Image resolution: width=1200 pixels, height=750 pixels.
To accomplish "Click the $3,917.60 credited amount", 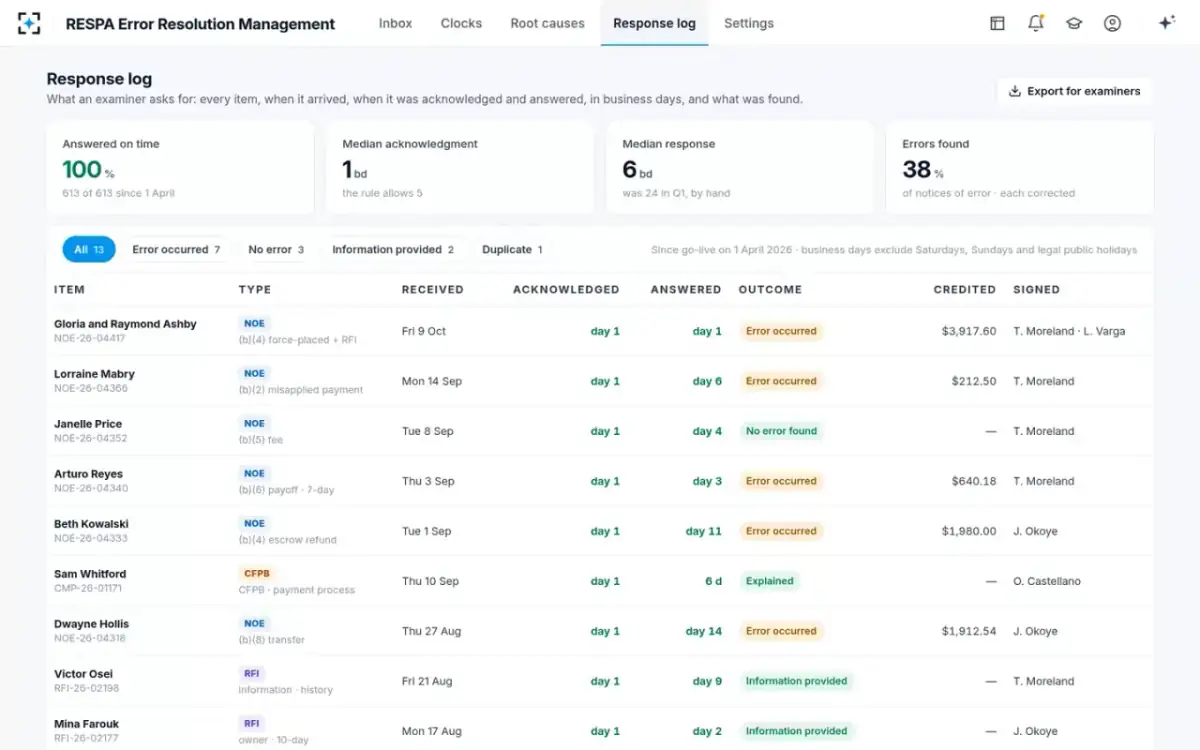I will pyautogui.click(x=969, y=331).
